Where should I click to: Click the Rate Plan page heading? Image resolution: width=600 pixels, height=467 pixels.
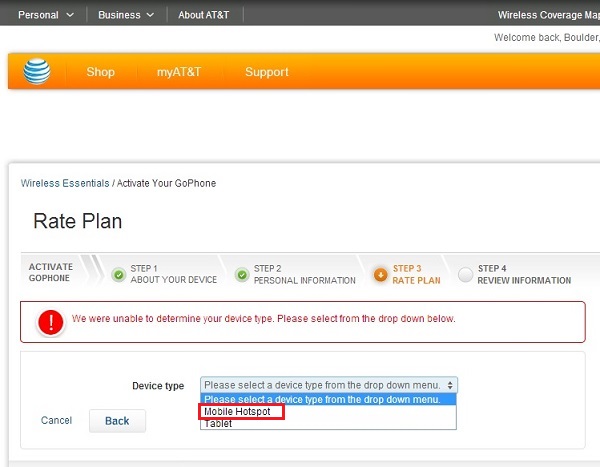pos(78,221)
